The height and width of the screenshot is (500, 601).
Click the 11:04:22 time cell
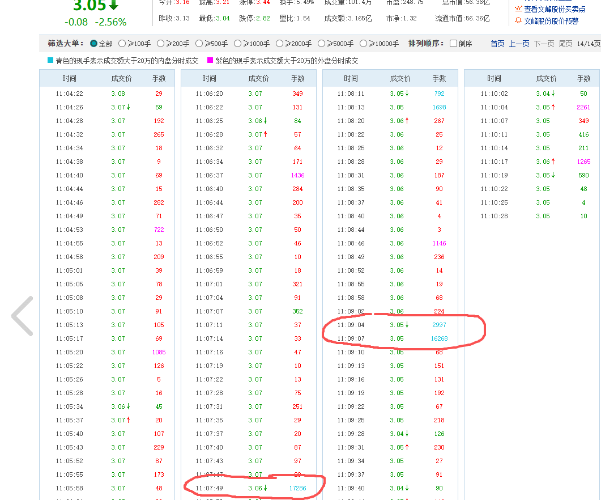pyautogui.click(x=69, y=94)
